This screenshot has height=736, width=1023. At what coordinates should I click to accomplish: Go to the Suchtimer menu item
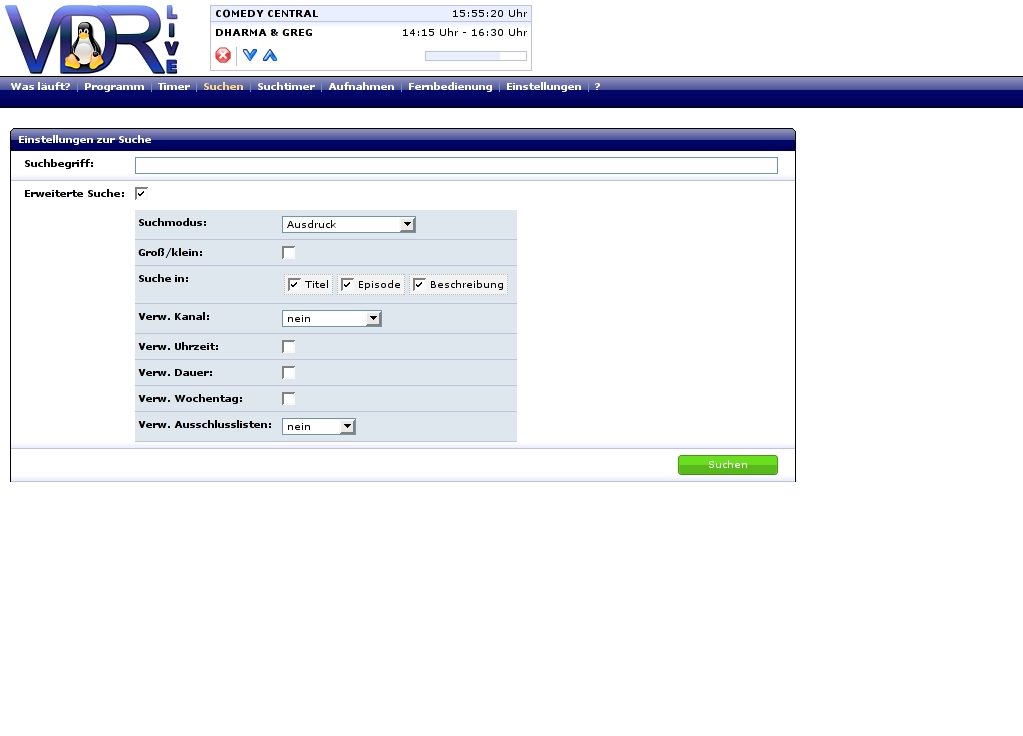[x=286, y=87]
